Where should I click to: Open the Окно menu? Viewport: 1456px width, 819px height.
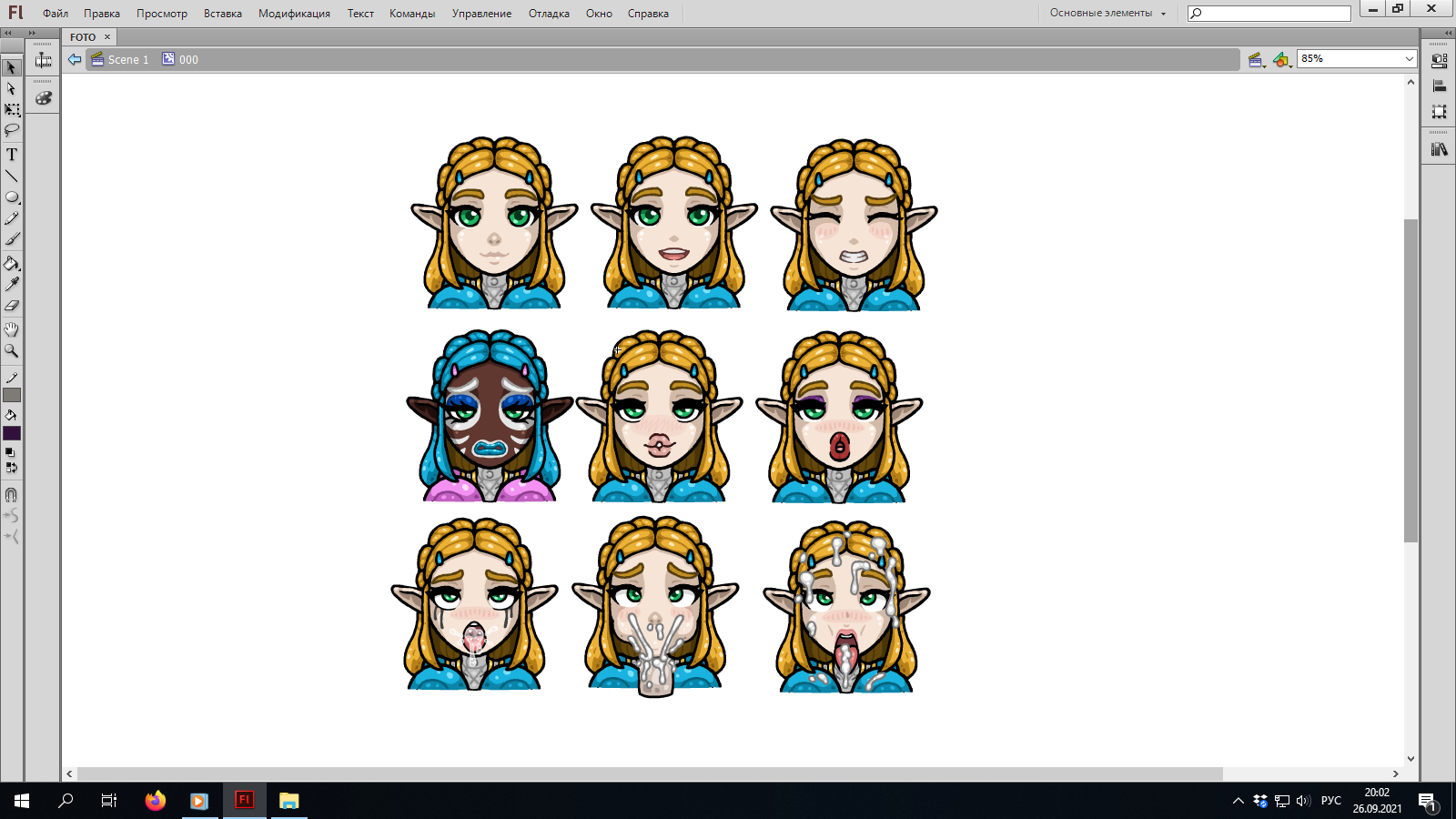[x=599, y=14]
